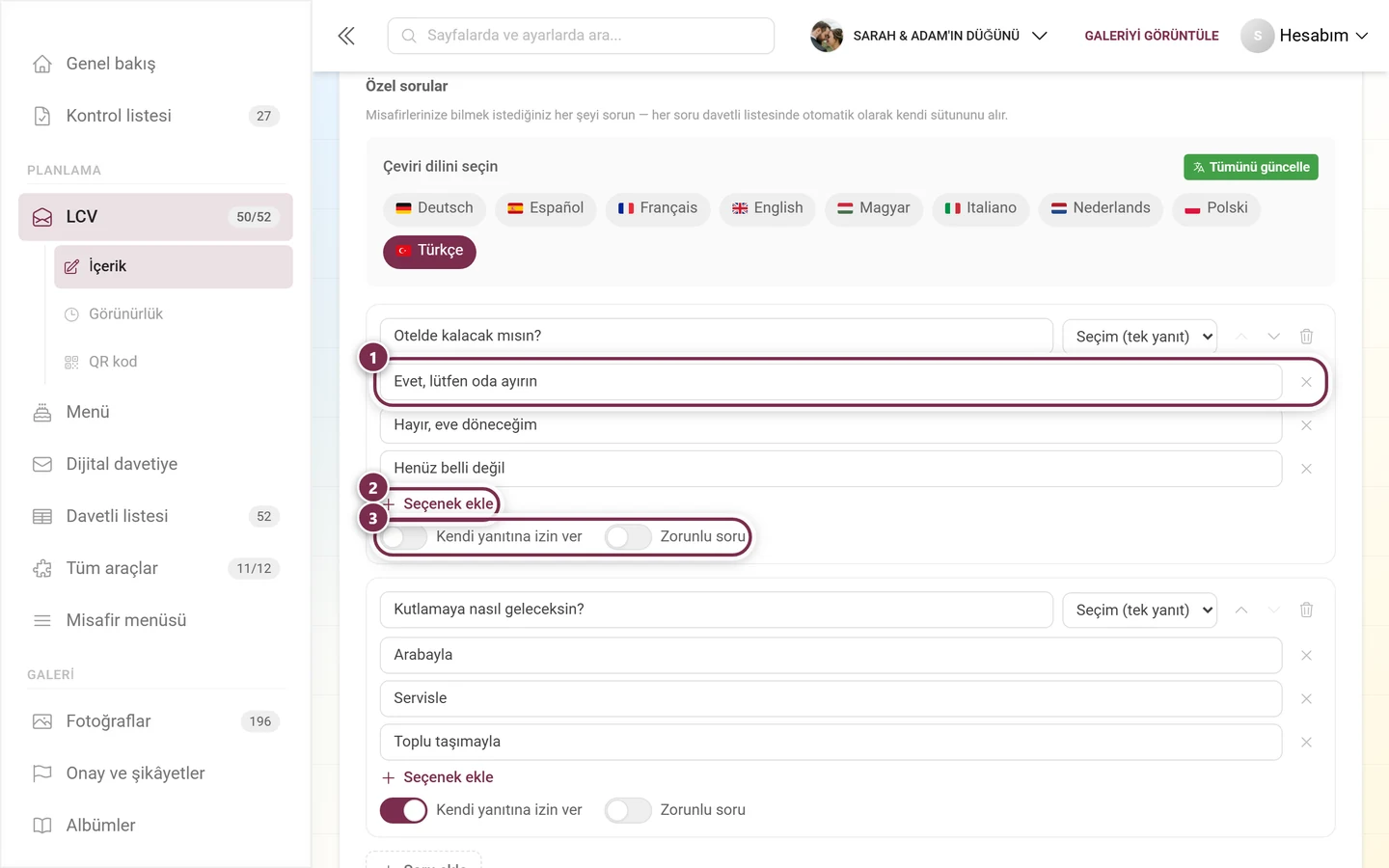The width and height of the screenshot is (1389, 868).
Task: Select Deutsch translation language
Action: click(x=434, y=208)
